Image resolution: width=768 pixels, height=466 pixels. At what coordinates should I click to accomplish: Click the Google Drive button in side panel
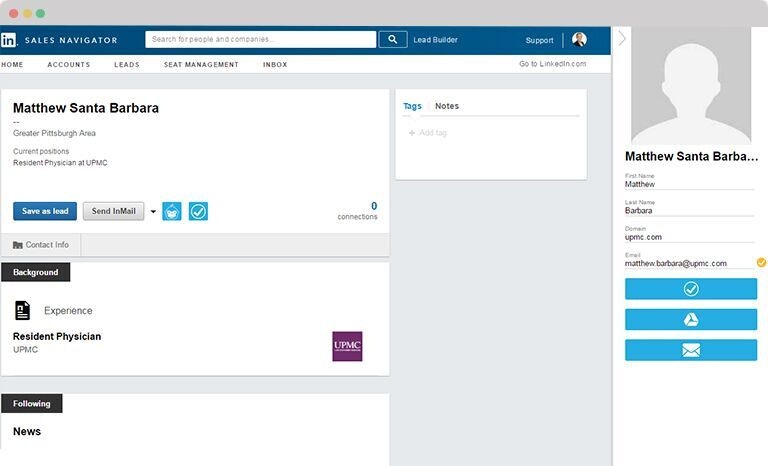pos(691,319)
